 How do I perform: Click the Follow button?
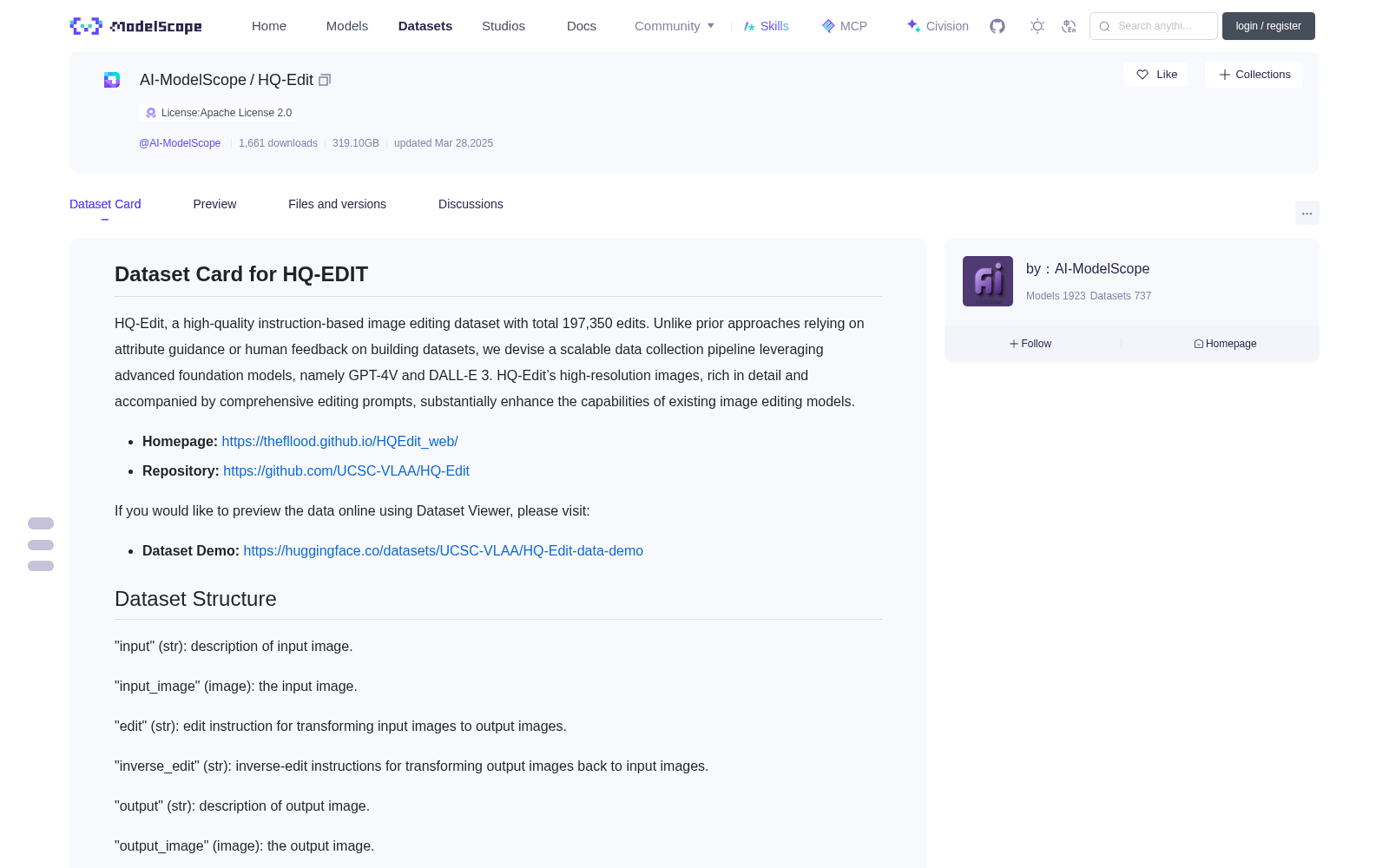click(x=1030, y=344)
